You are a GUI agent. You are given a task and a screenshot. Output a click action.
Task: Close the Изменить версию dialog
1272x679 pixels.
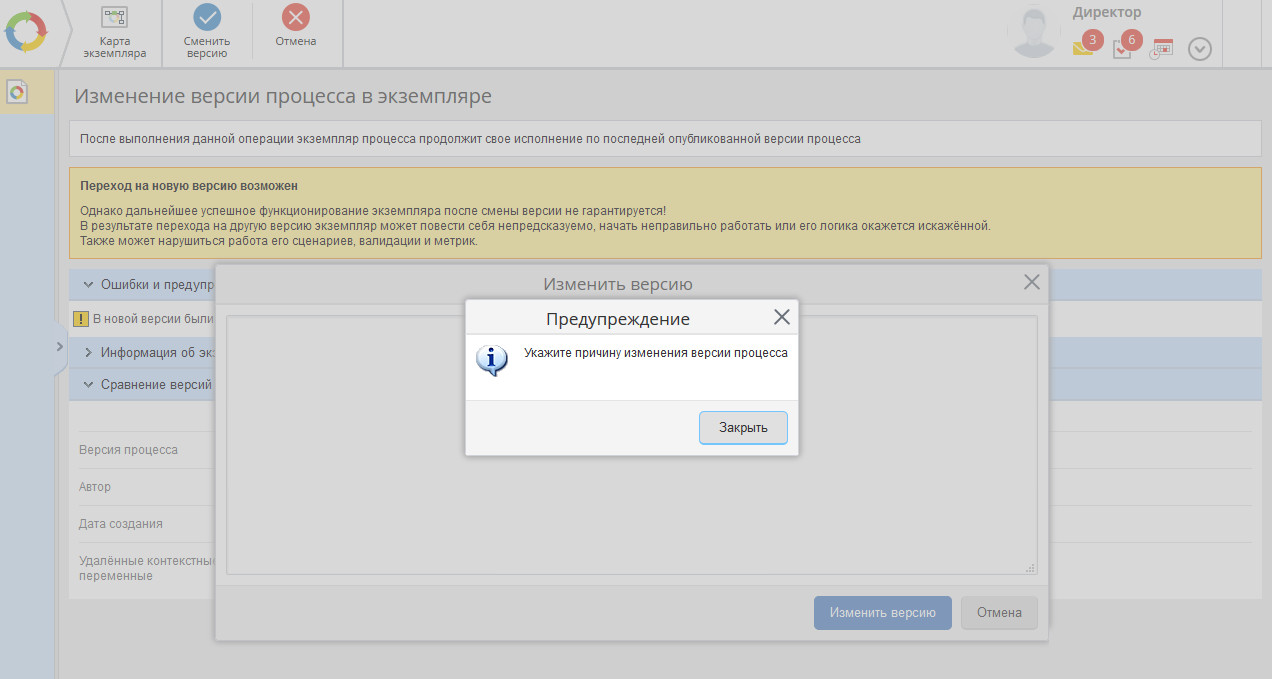(1032, 283)
